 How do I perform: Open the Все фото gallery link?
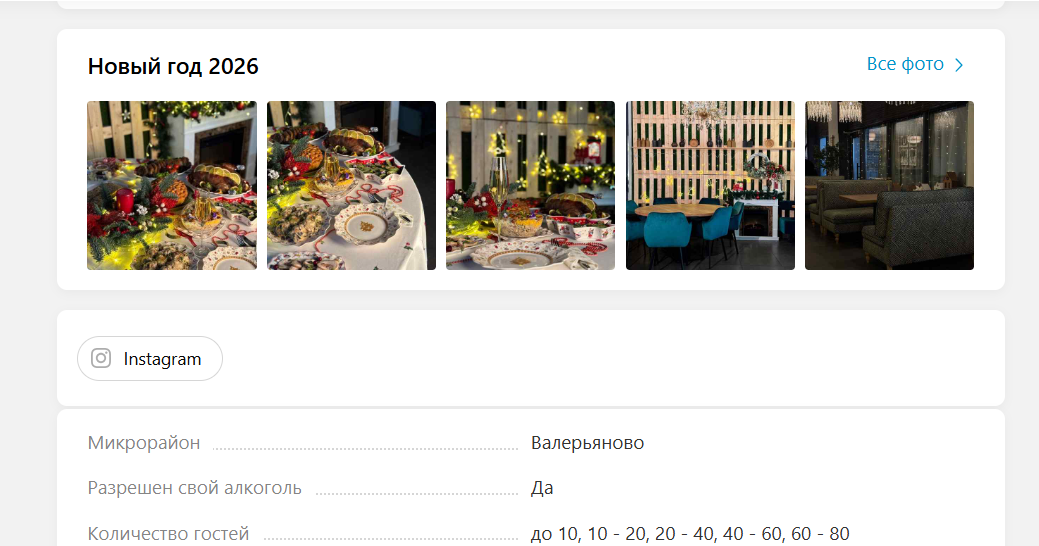pos(905,64)
